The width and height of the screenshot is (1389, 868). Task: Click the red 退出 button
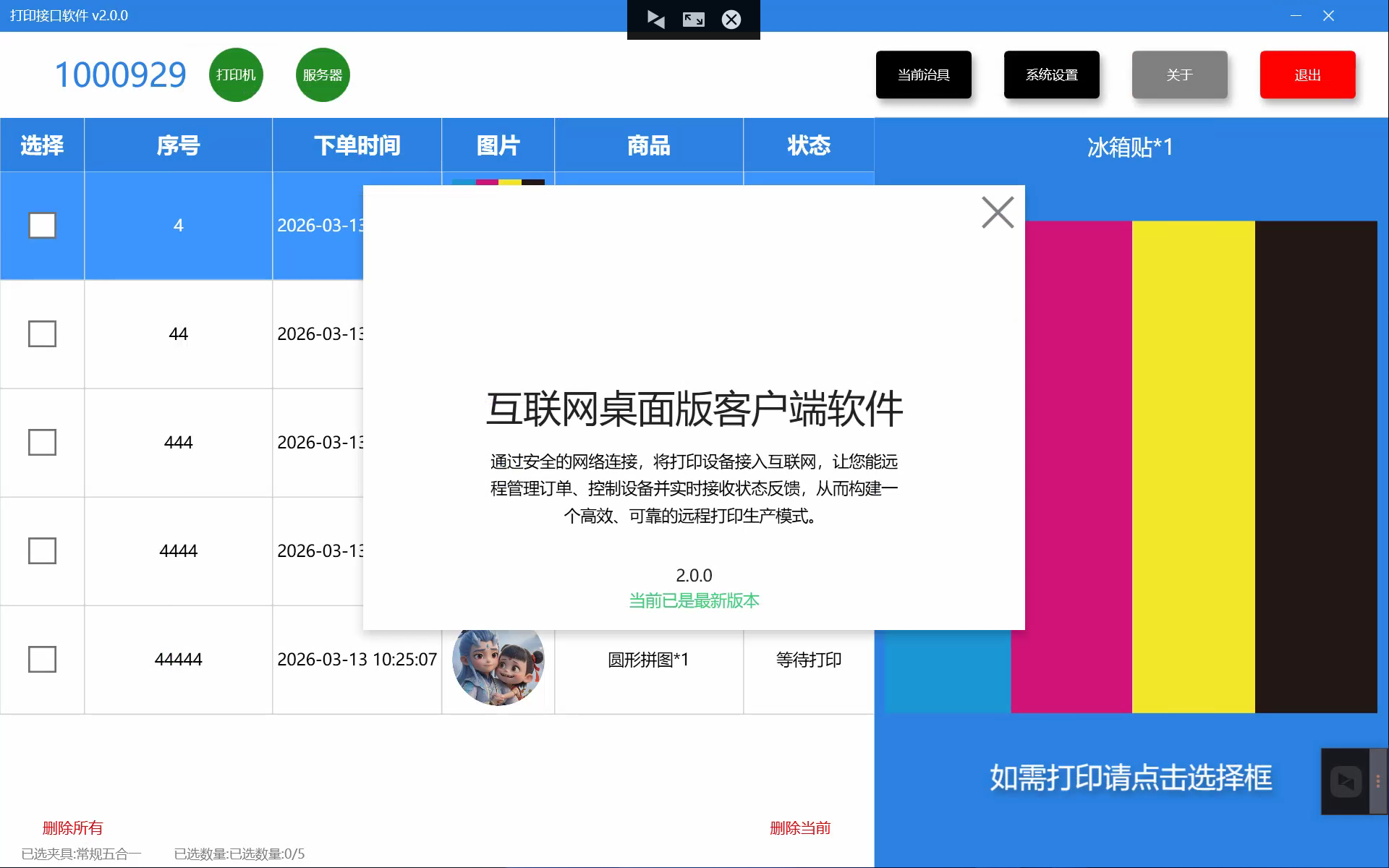(x=1307, y=75)
